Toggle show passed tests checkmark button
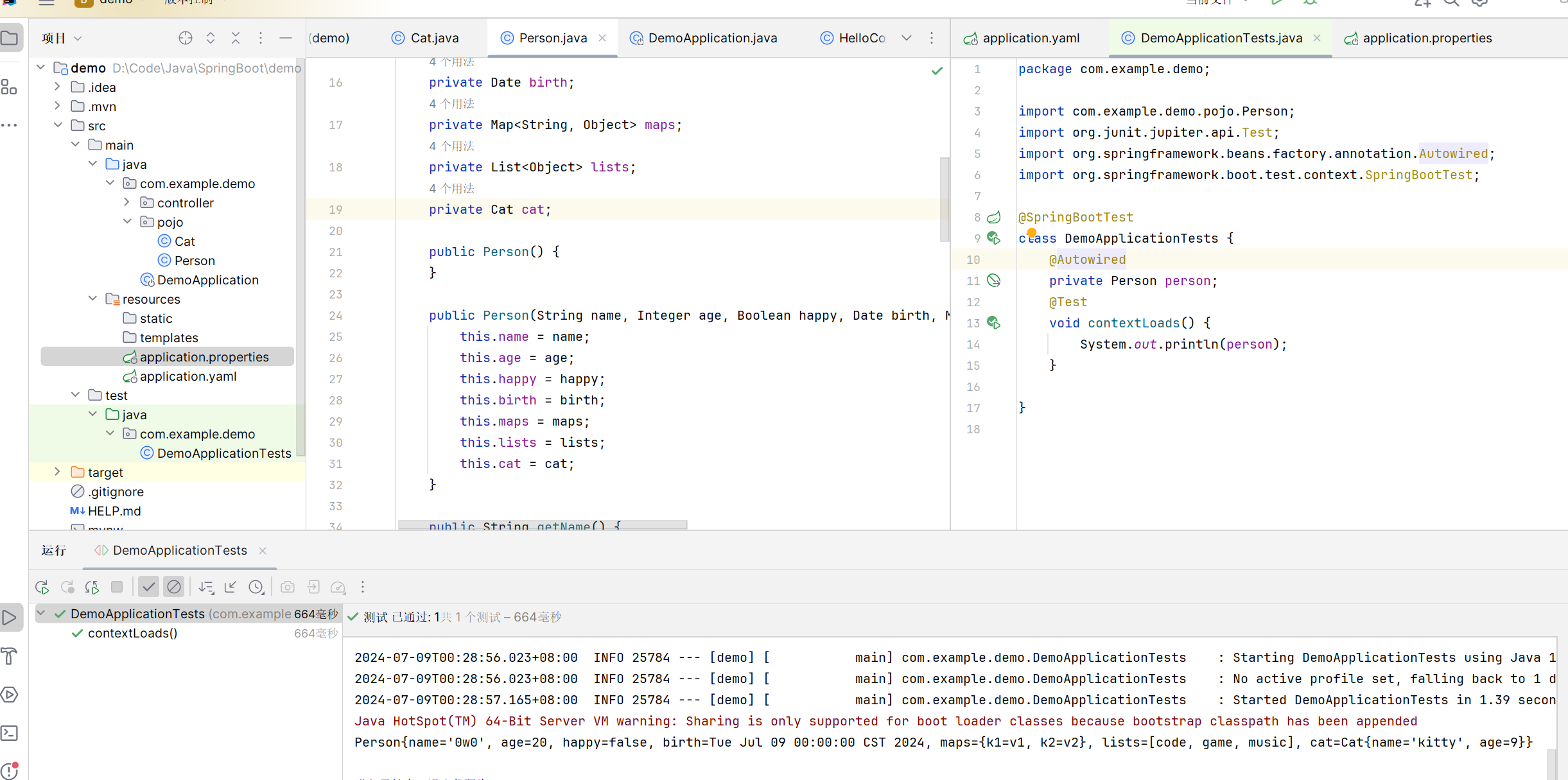The image size is (1568, 780). (149, 587)
